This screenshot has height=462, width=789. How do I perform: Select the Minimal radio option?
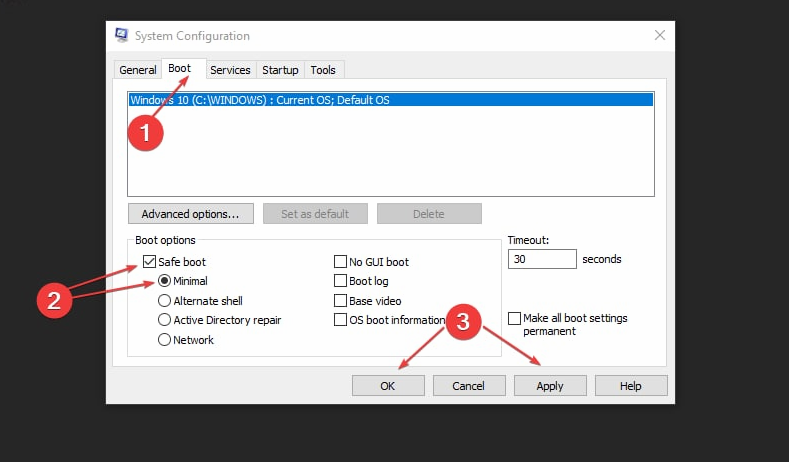click(164, 281)
